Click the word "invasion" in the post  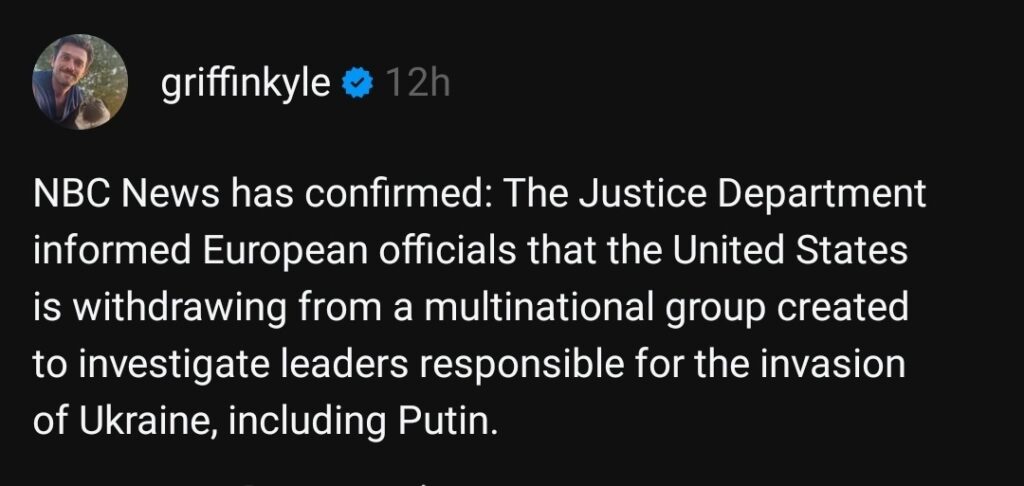pyautogui.click(x=835, y=364)
